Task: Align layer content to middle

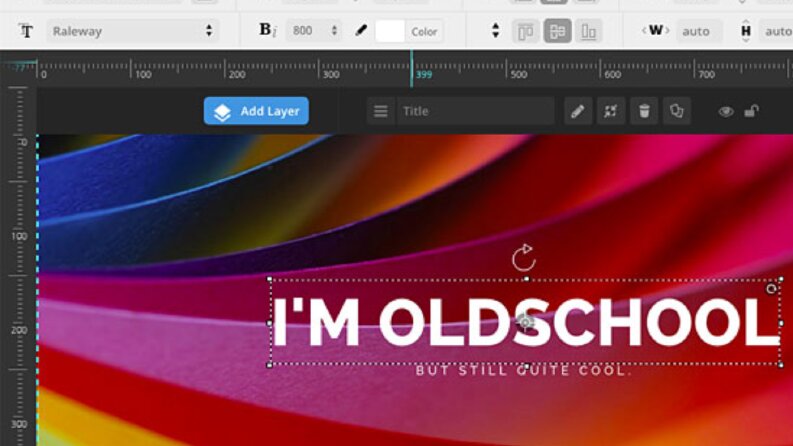Action: tap(557, 31)
